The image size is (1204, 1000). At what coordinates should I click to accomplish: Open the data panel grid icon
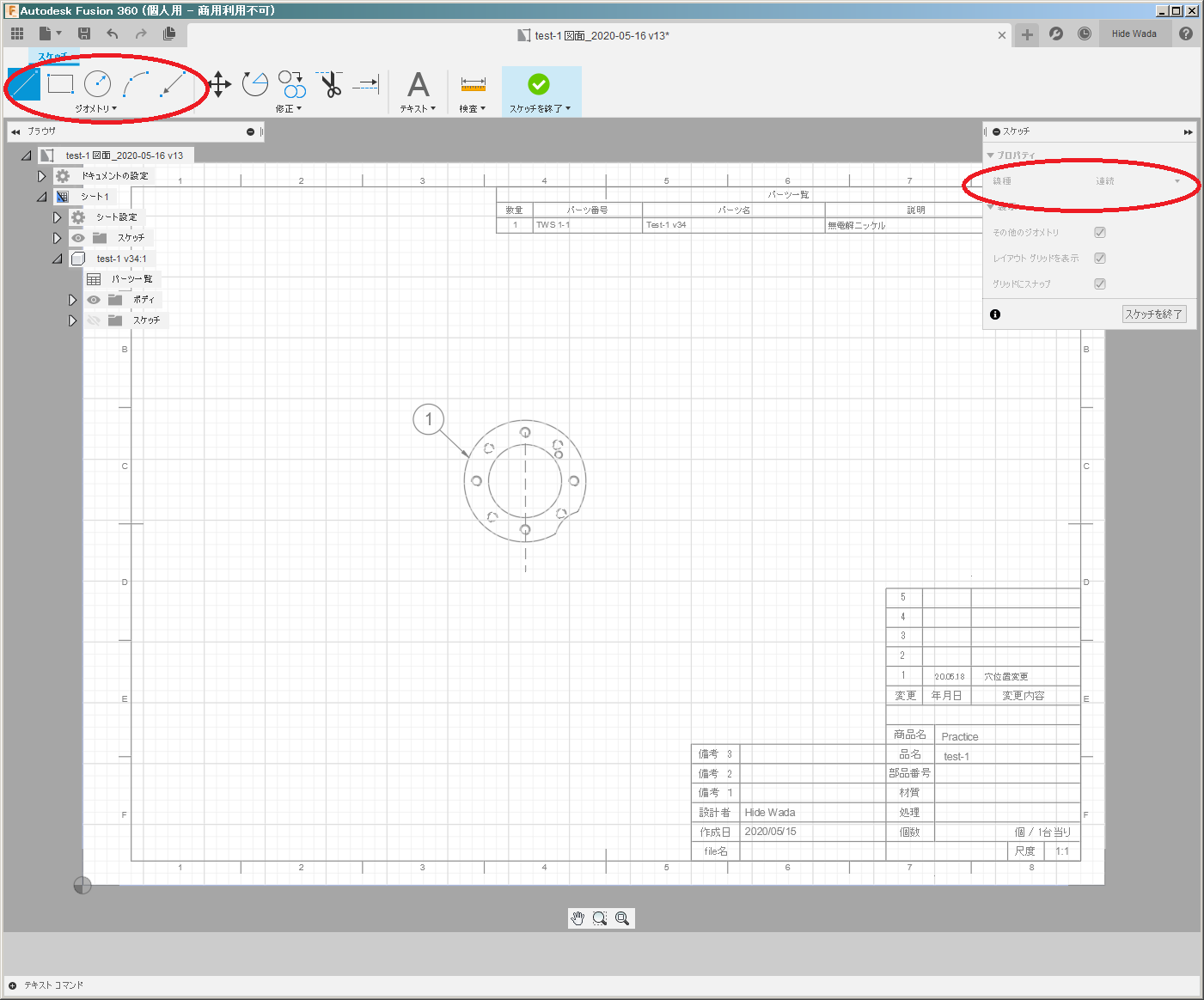[17, 34]
